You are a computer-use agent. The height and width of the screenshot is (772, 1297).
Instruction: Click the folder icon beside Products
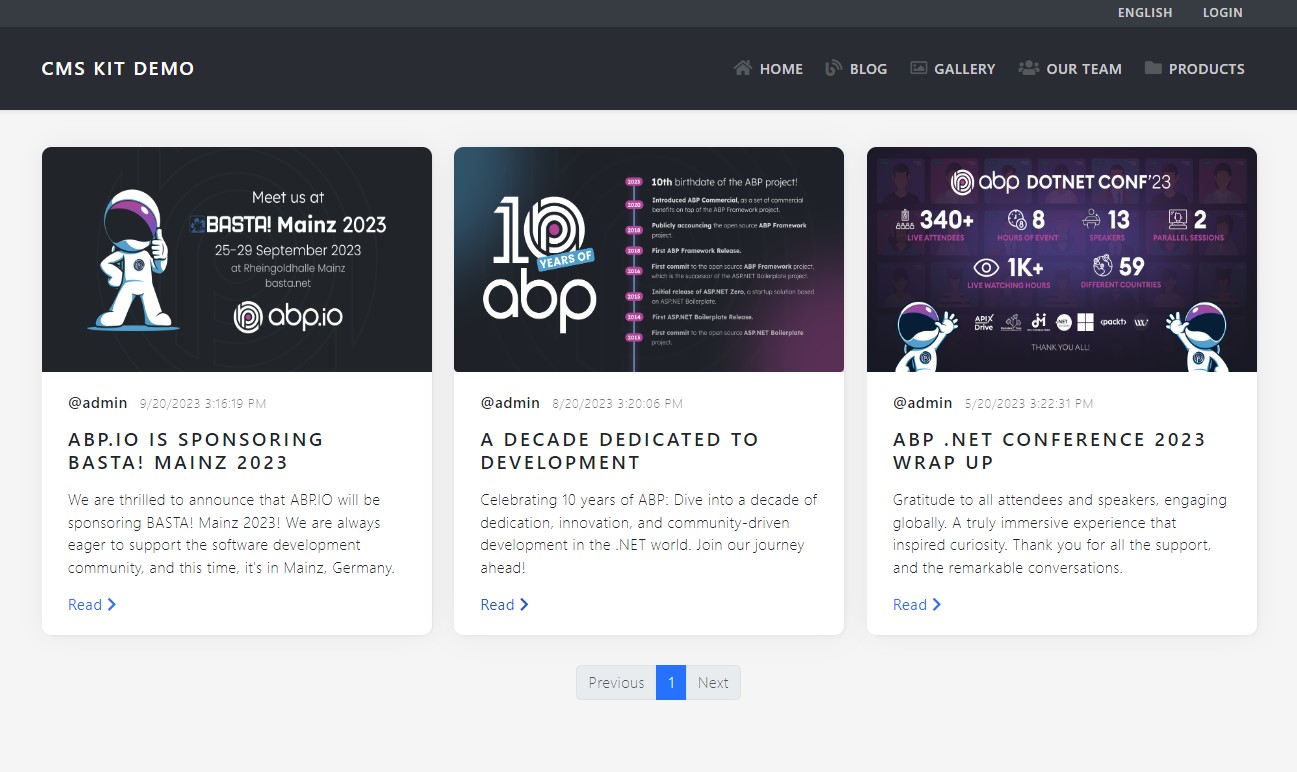[1153, 68]
